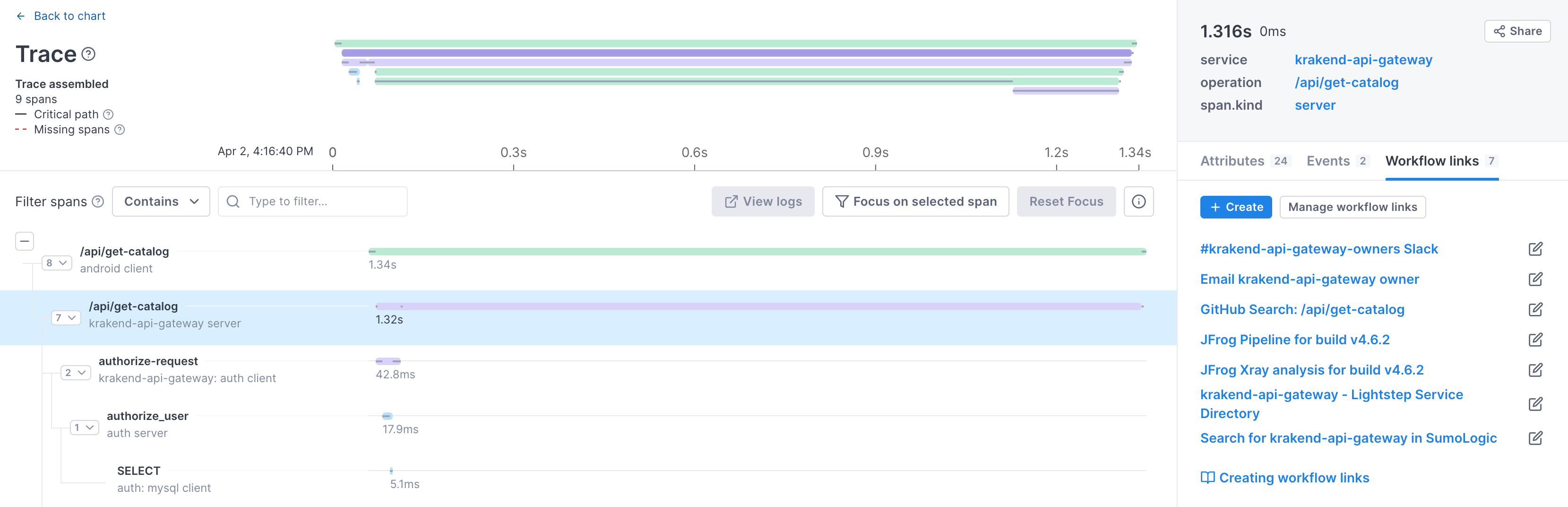Collapse the 7 child spans of krakend-api-gateway server
Image resolution: width=1568 pixels, height=507 pixels.
[66, 318]
